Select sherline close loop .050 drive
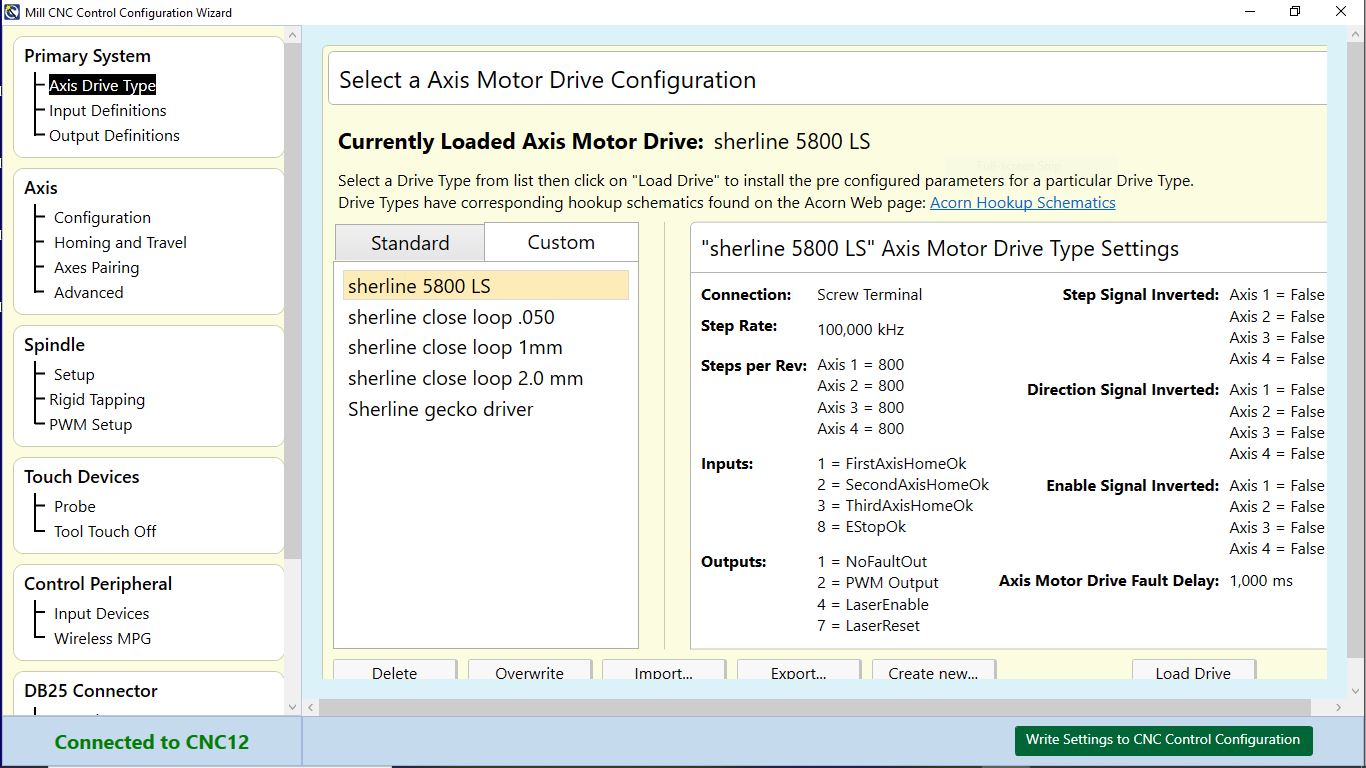This screenshot has width=1366, height=768. [486, 317]
